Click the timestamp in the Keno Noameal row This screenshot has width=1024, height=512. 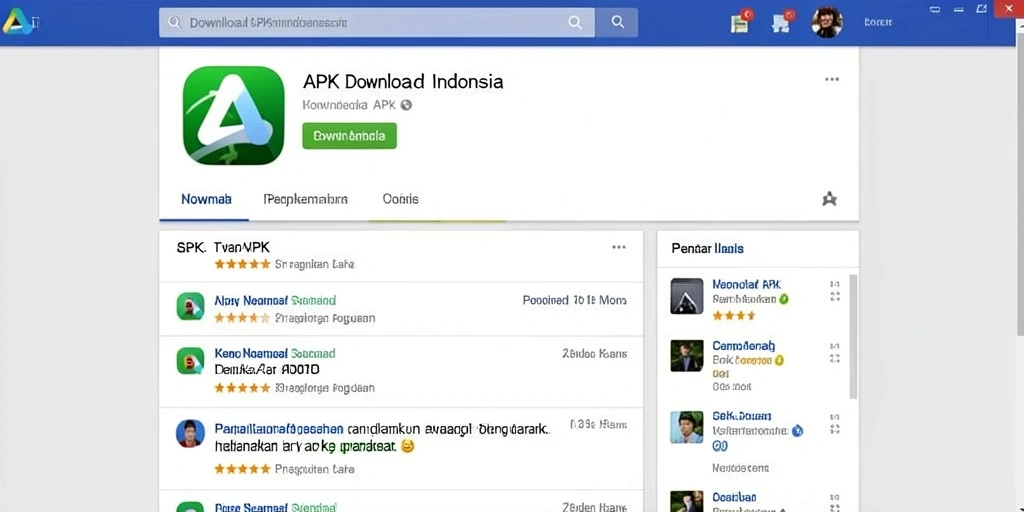tap(594, 353)
